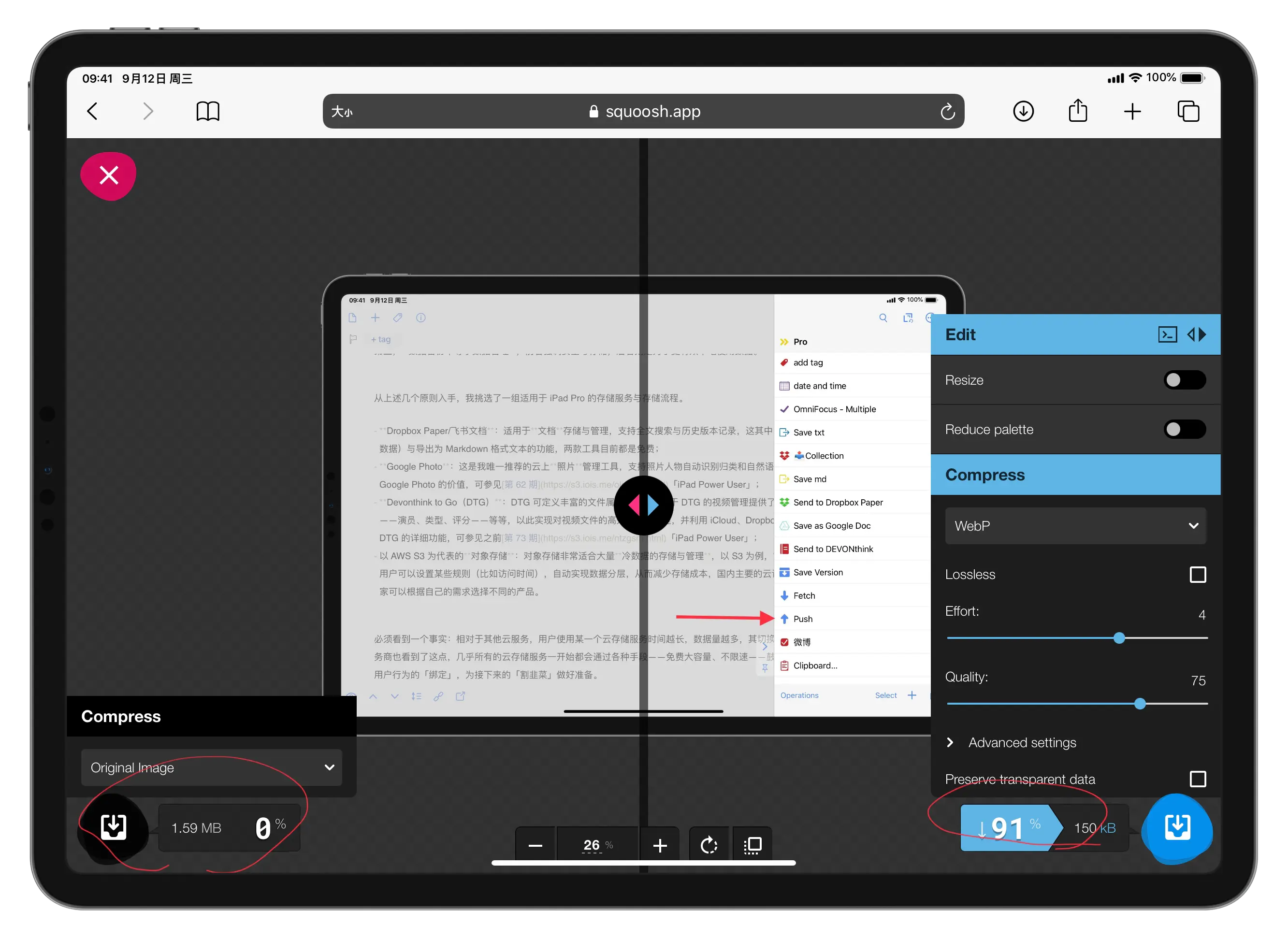Viewport: 1288px width, 940px height.
Task: Zoom out with minus button
Action: (535, 846)
